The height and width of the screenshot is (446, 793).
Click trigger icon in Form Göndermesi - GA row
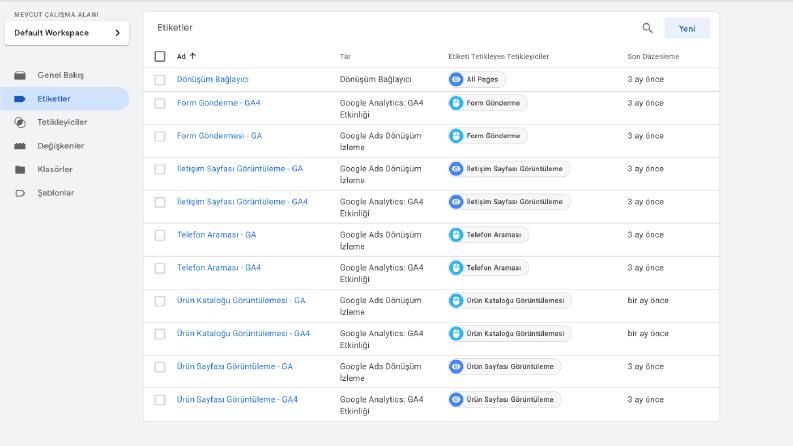pos(456,136)
